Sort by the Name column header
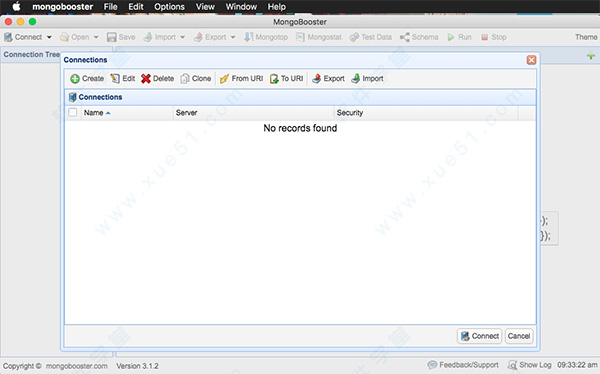This screenshot has width=600, height=374. tap(127, 113)
